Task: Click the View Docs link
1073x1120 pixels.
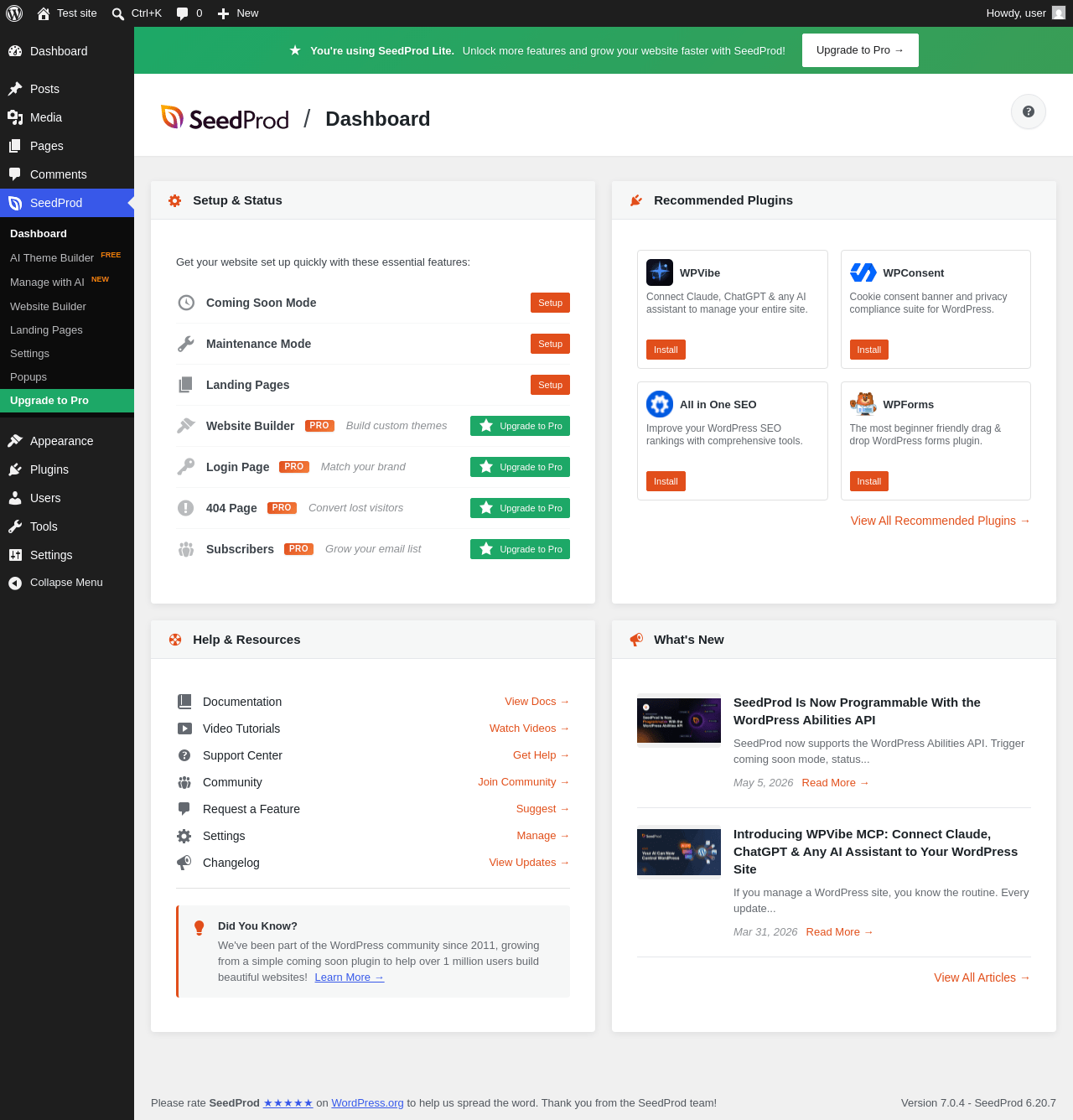Action: click(537, 702)
